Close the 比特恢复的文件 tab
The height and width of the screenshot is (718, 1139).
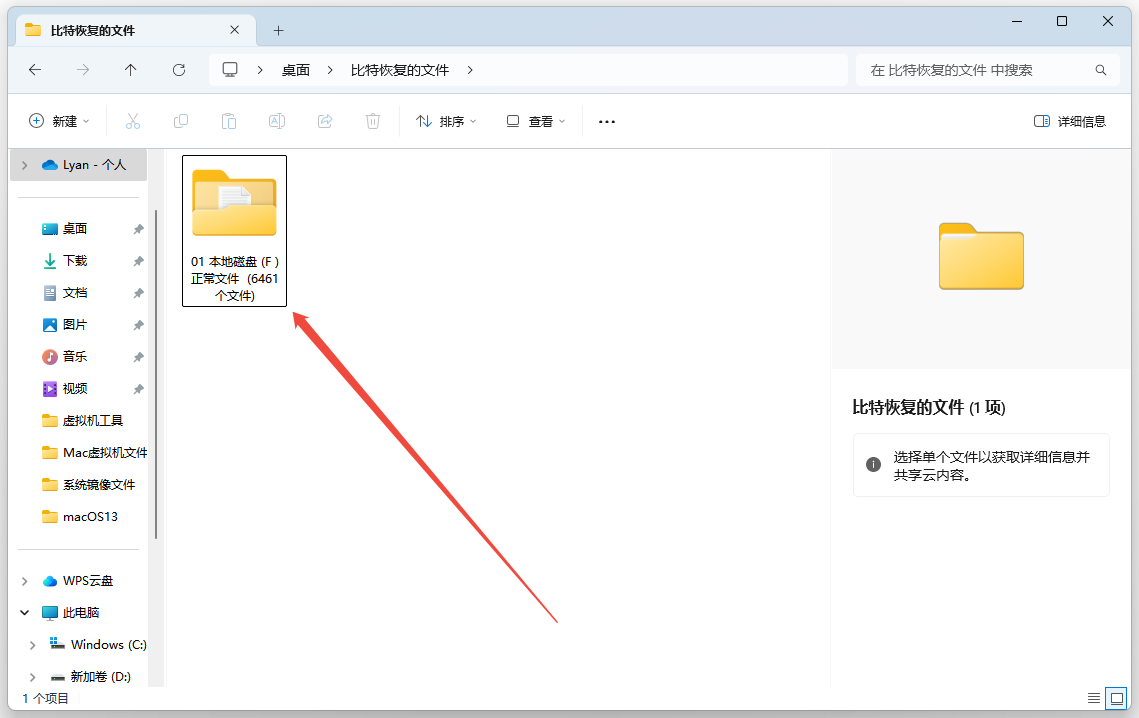click(x=235, y=30)
